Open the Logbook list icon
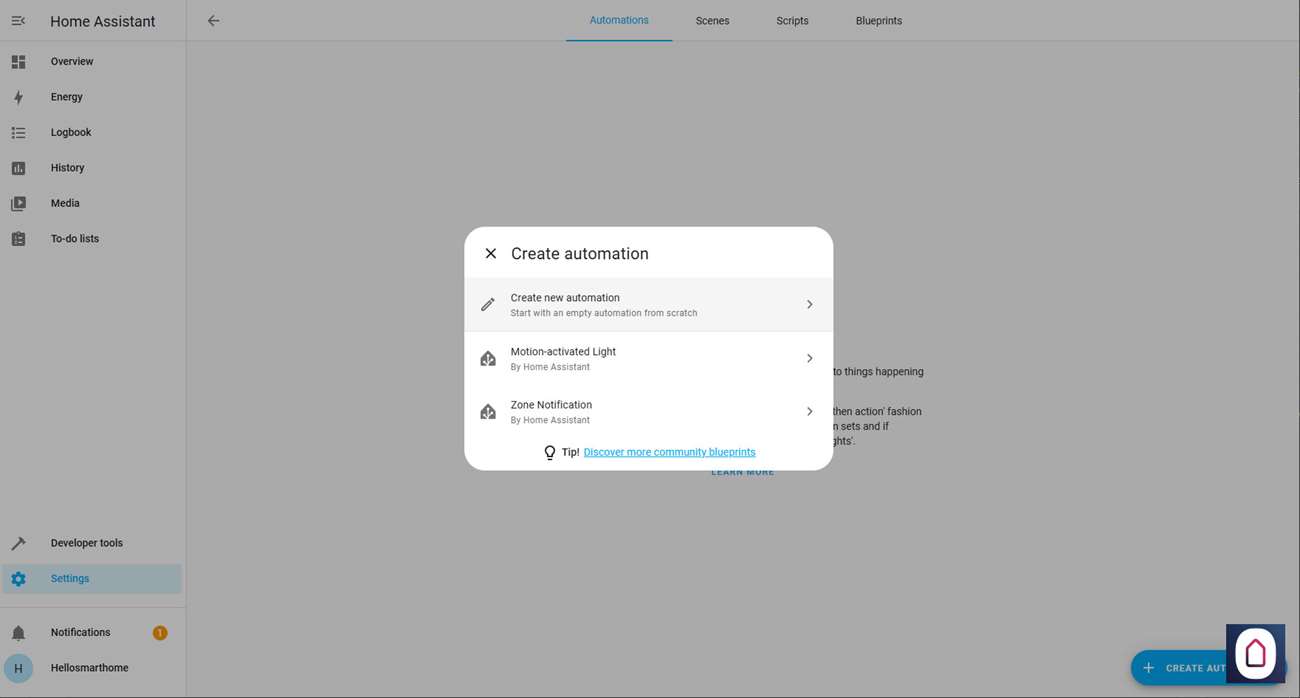Image resolution: width=1300 pixels, height=698 pixels. point(18,133)
